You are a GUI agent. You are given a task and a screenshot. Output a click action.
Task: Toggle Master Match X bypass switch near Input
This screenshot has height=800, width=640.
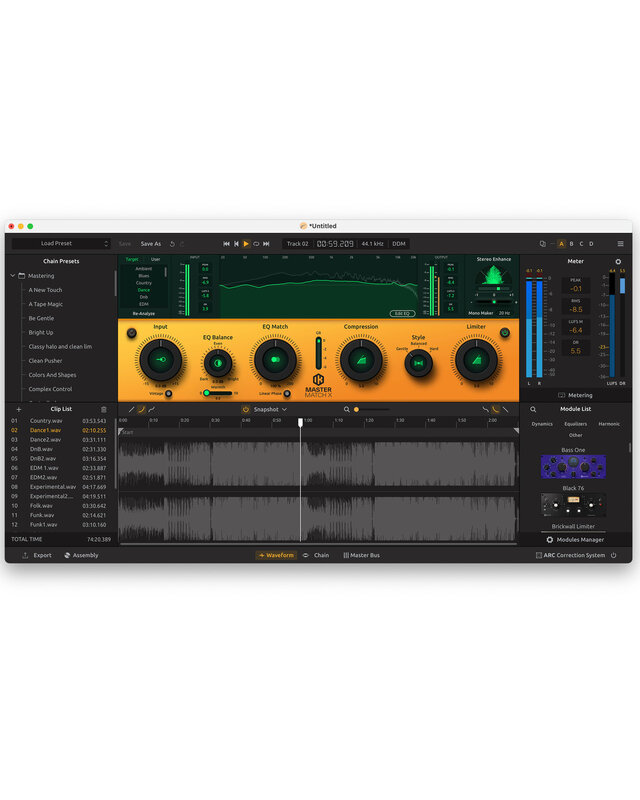pyautogui.click(x=131, y=333)
